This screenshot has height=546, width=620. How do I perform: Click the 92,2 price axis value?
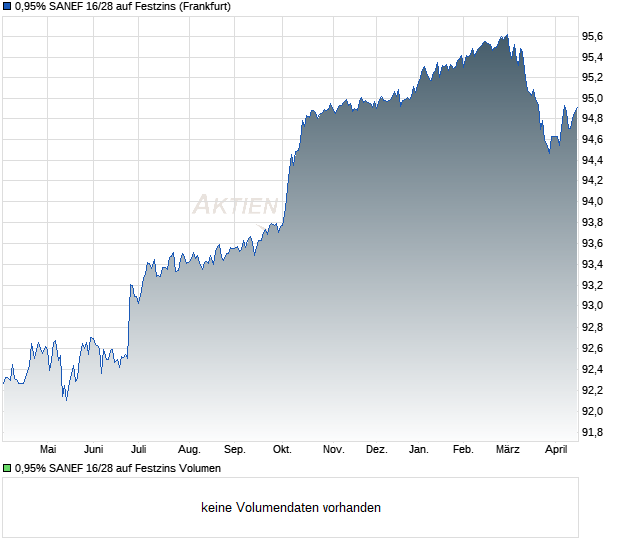592,390
